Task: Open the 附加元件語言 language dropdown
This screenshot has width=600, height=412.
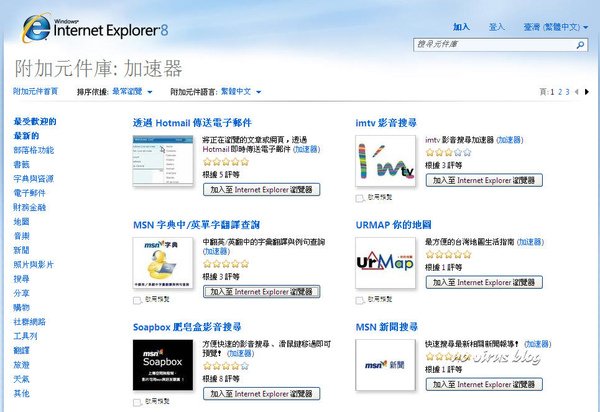Action: coord(241,92)
